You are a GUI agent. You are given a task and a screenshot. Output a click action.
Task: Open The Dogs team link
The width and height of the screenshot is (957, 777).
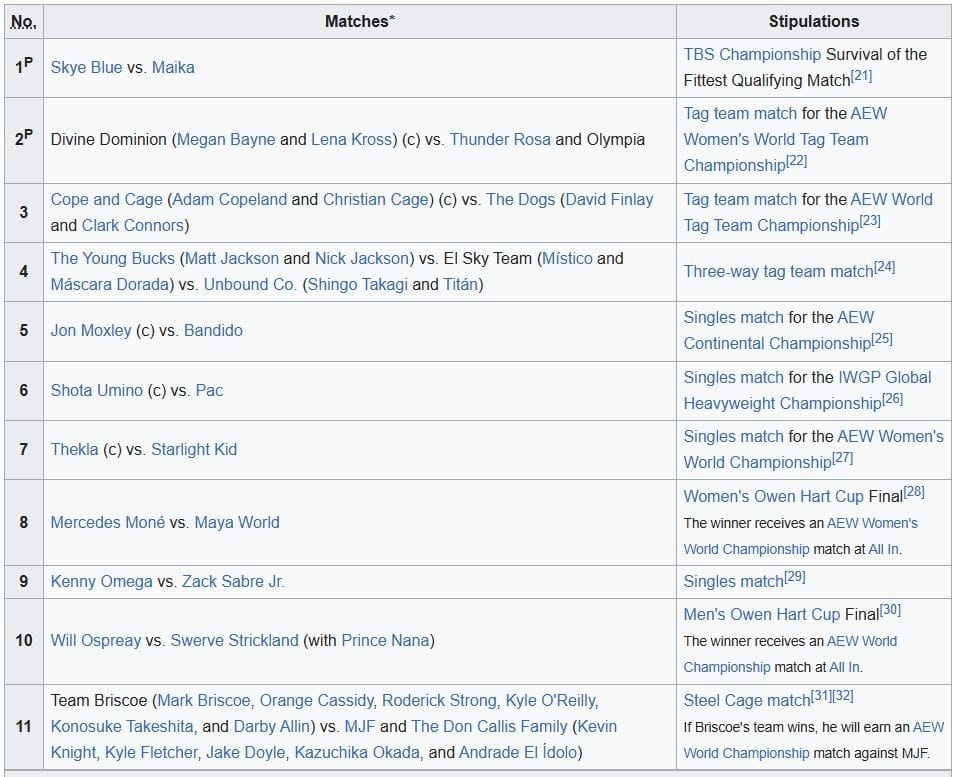(x=521, y=200)
